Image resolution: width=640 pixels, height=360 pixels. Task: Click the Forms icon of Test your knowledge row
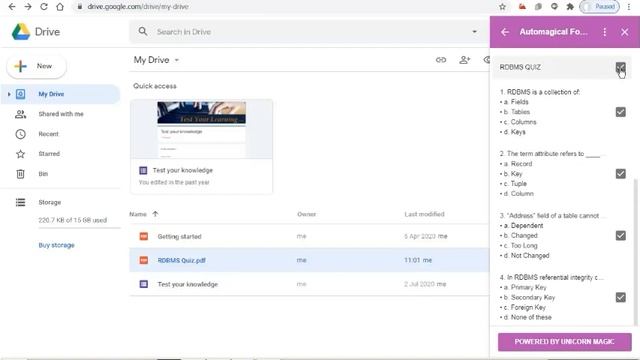pyautogui.click(x=144, y=284)
